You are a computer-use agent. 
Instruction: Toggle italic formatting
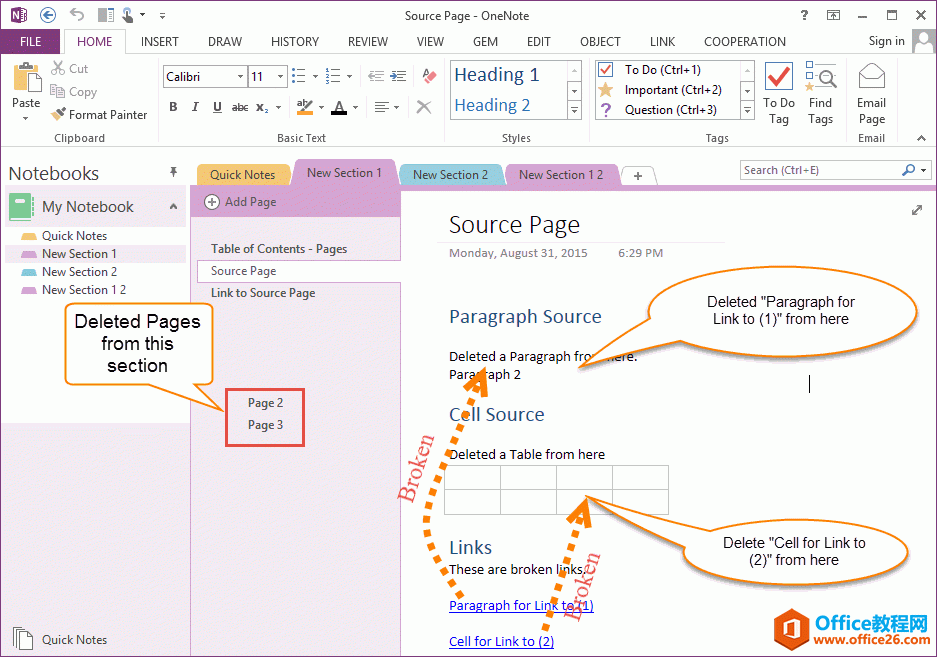point(194,107)
